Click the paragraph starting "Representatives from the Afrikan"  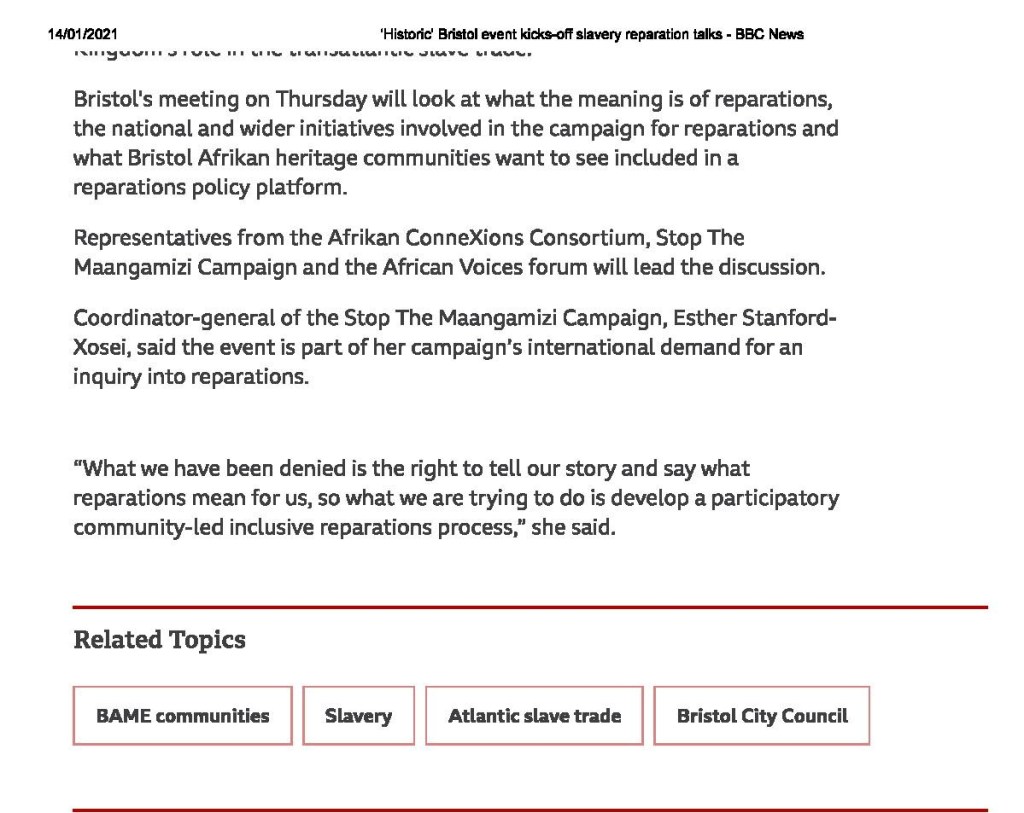pyautogui.click(x=449, y=253)
